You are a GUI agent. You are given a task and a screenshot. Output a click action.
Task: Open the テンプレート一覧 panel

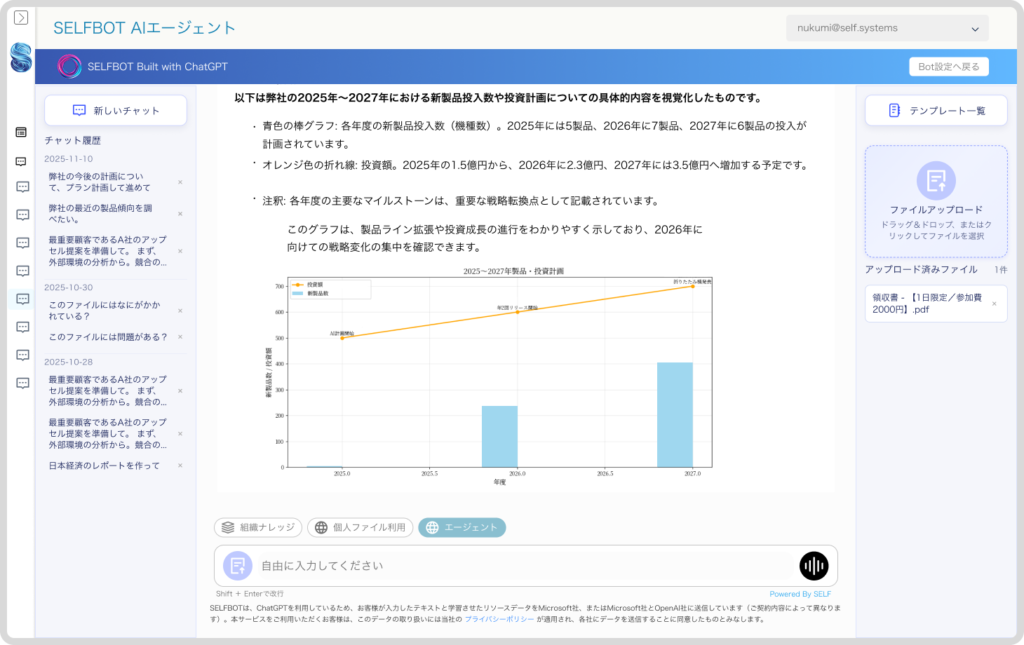(x=936, y=111)
